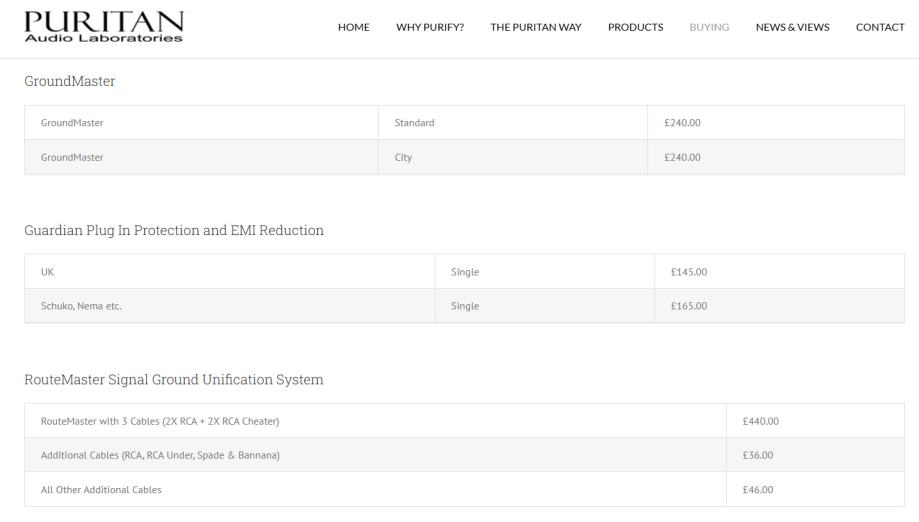The width and height of the screenshot is (919, 522).
Task: Click the RouteMaster Signal Ground Unification heading
Action: coord(174,380)
